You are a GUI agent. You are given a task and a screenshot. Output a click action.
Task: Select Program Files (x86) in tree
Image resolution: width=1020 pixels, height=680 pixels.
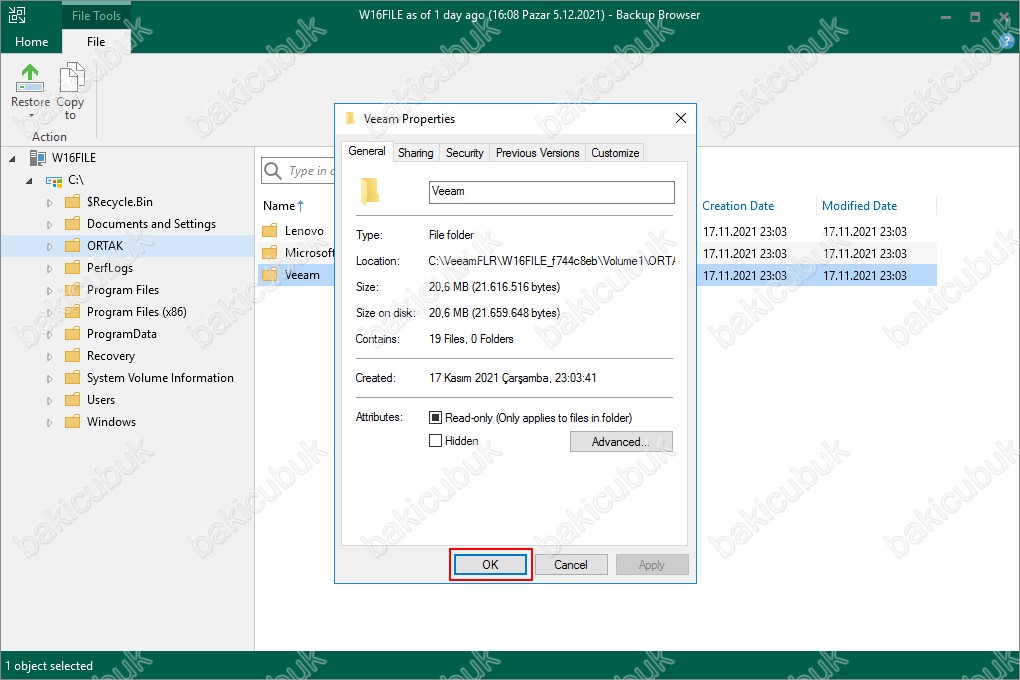137,312
